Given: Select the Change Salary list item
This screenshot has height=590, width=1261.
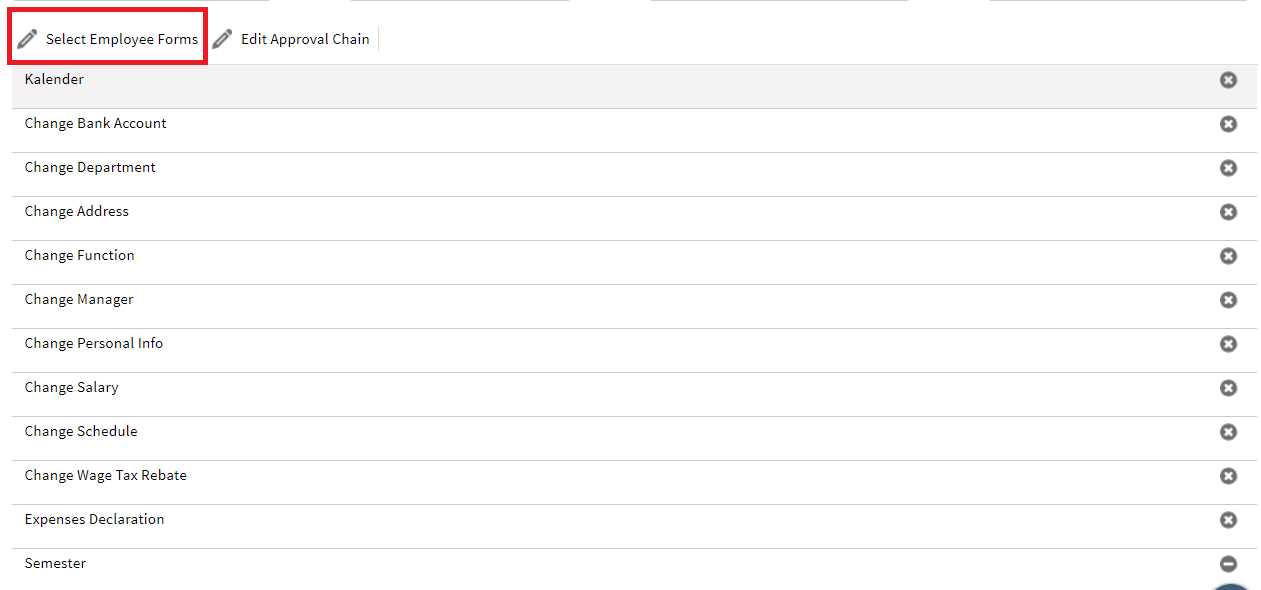Looking at the screenshot, I should (634, 394).
